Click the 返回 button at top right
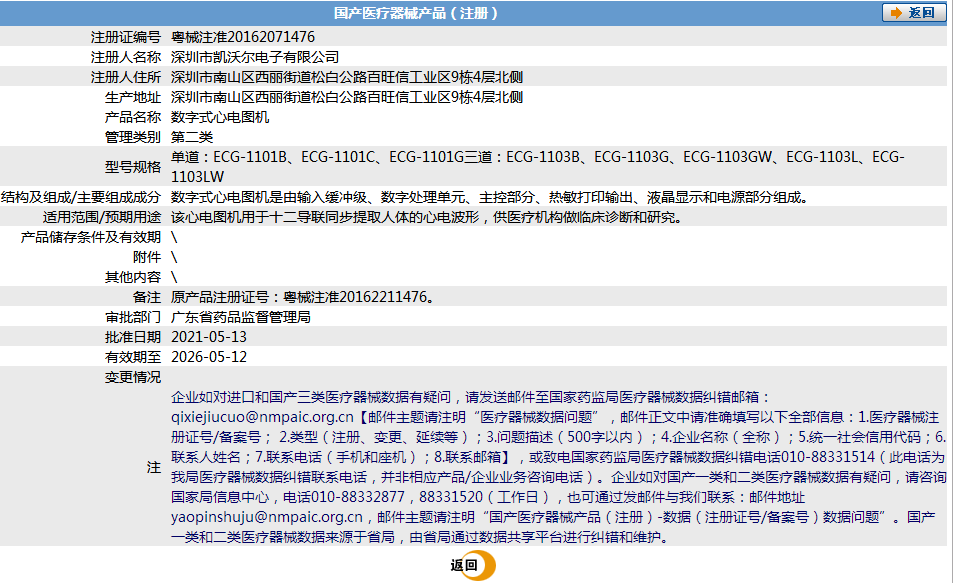The height and width of the screenshot is (583, 953). click(914, 13)
